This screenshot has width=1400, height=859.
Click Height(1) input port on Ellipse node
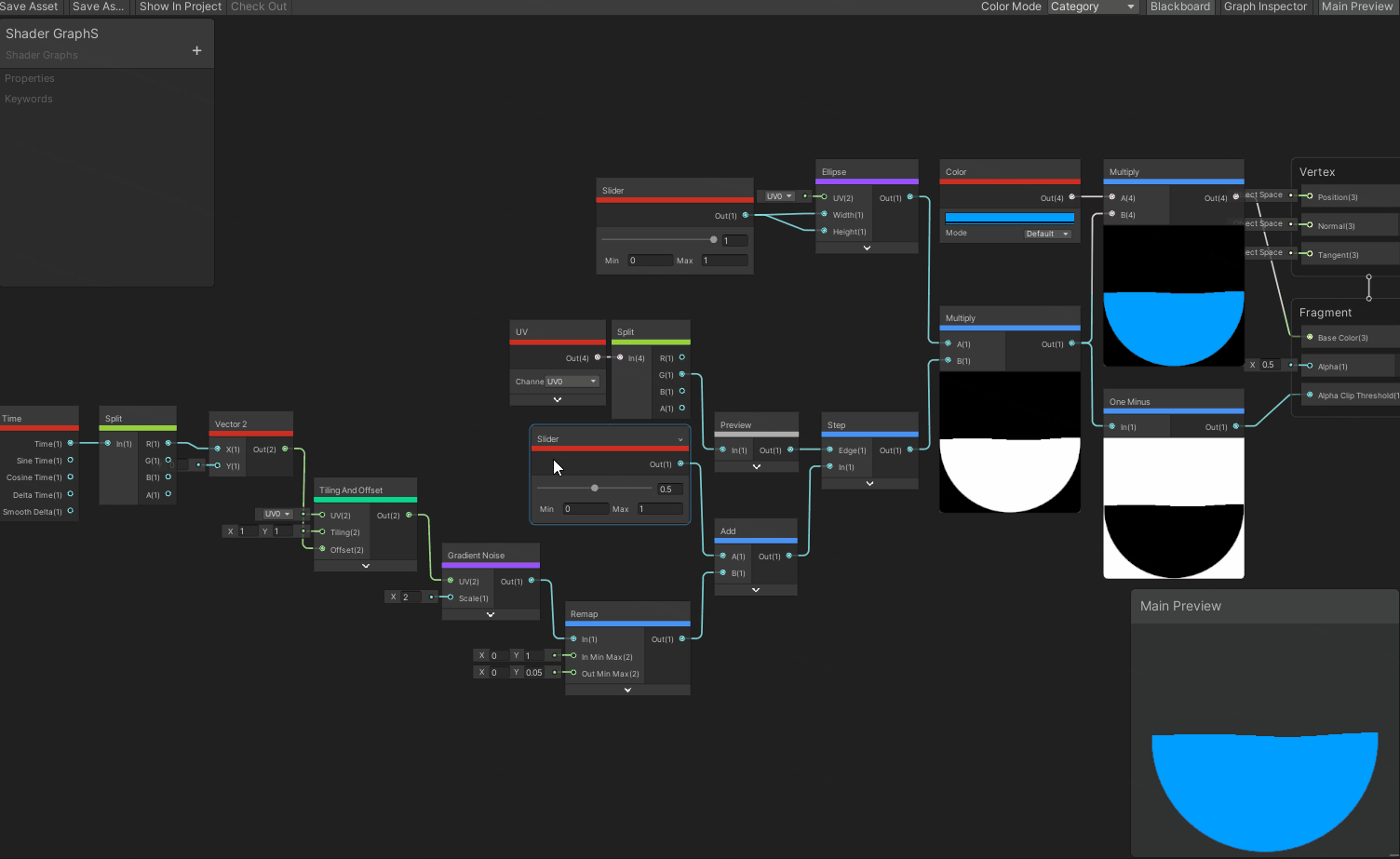click(x=824, y=231)
